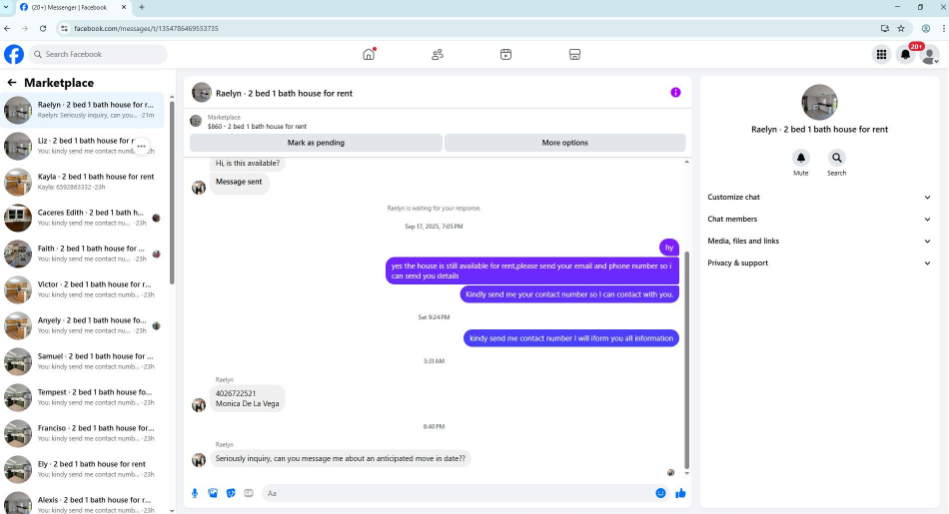Click the 'Hi, is this available?' message
This screenshot has height=514, width=949.
pos(248,163)
